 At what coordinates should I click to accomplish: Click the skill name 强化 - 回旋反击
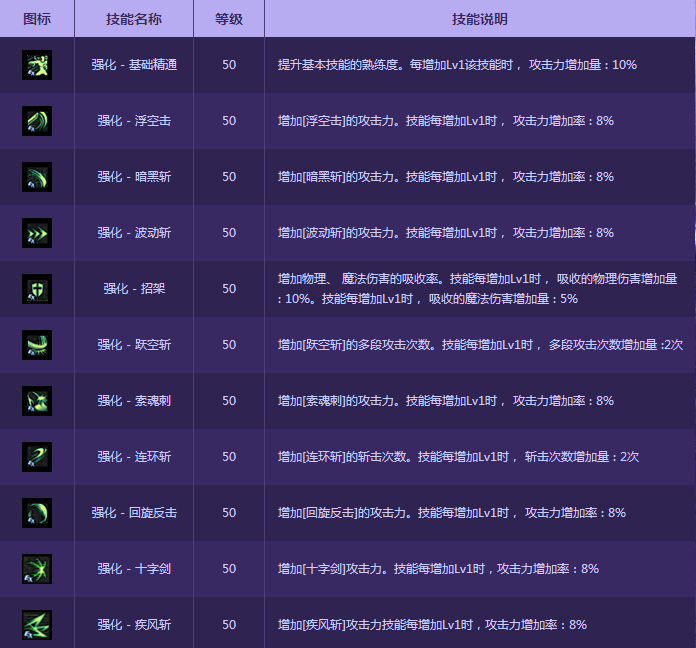tap(134, 513)
